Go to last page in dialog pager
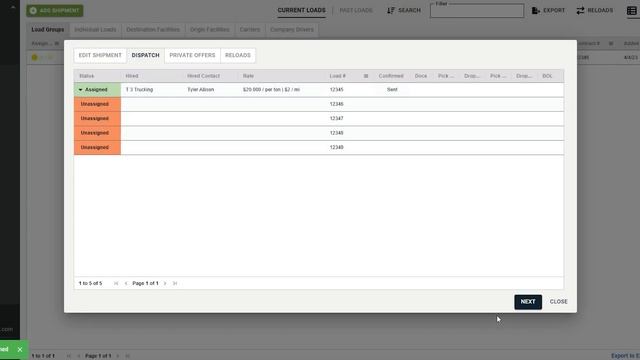 tap(175, 283)
